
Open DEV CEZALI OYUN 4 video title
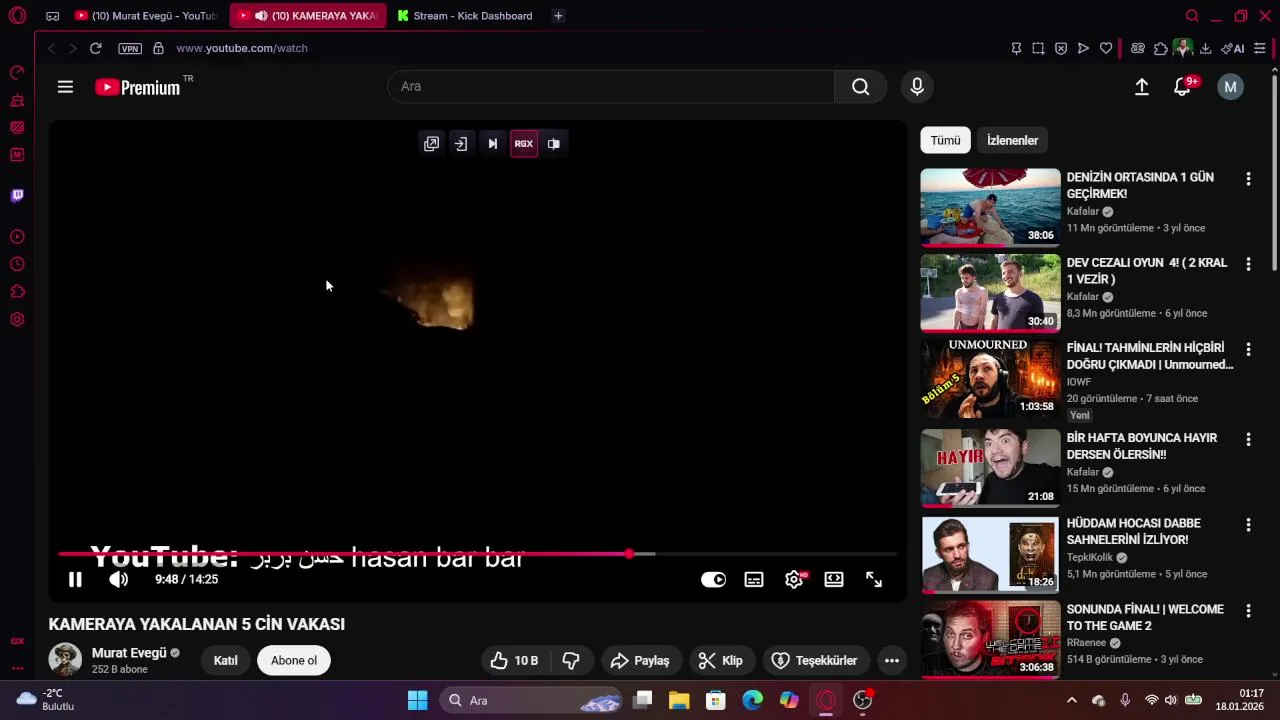[1147, 271]
